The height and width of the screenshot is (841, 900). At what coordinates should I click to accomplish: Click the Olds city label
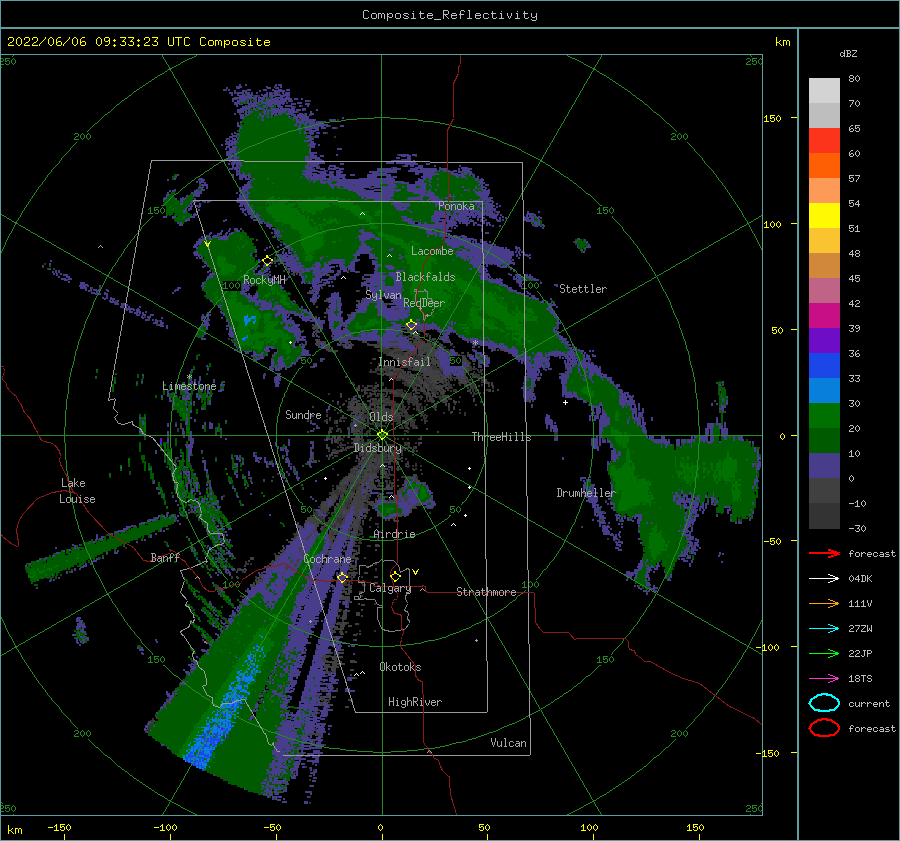coord(381,417)
